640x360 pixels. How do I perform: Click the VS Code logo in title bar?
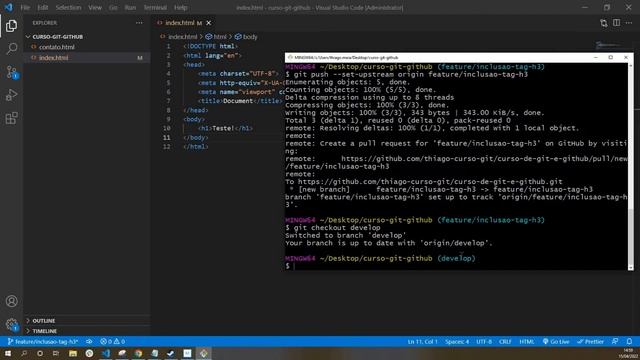pyautogui.click(x=8, y=7)
